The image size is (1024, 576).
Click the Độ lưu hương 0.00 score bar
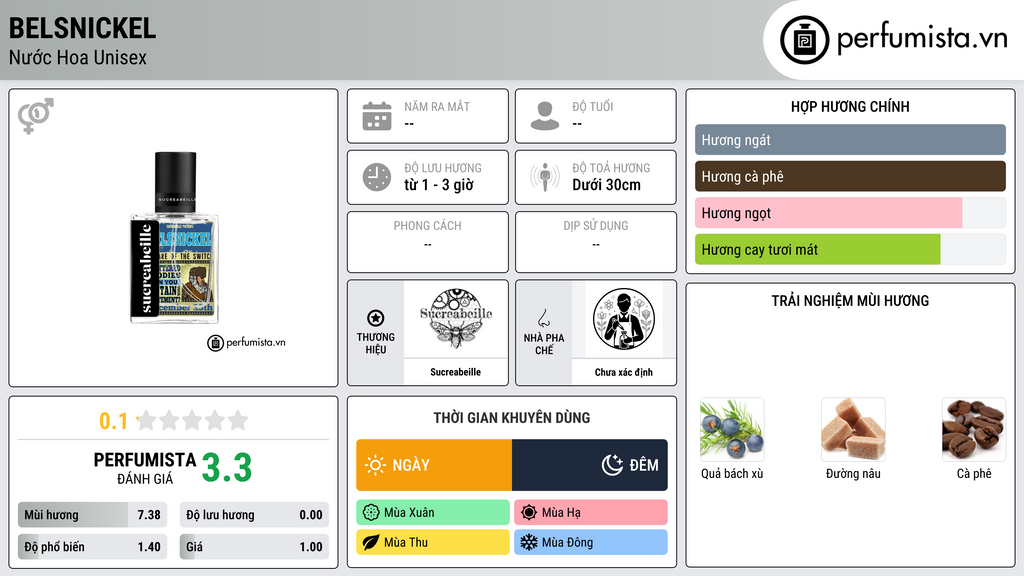pos(254,515)
